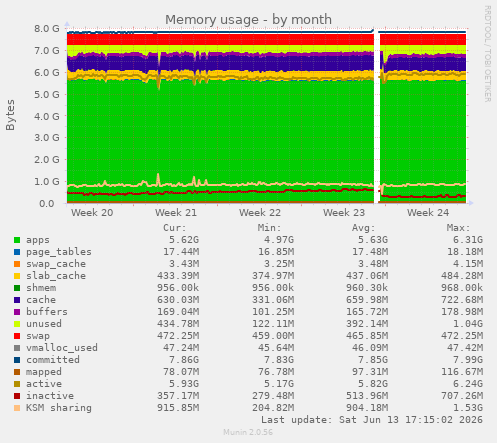Click the 'vmalloc_used' legend label
The image size is (497, 443).
click(62, 348)
